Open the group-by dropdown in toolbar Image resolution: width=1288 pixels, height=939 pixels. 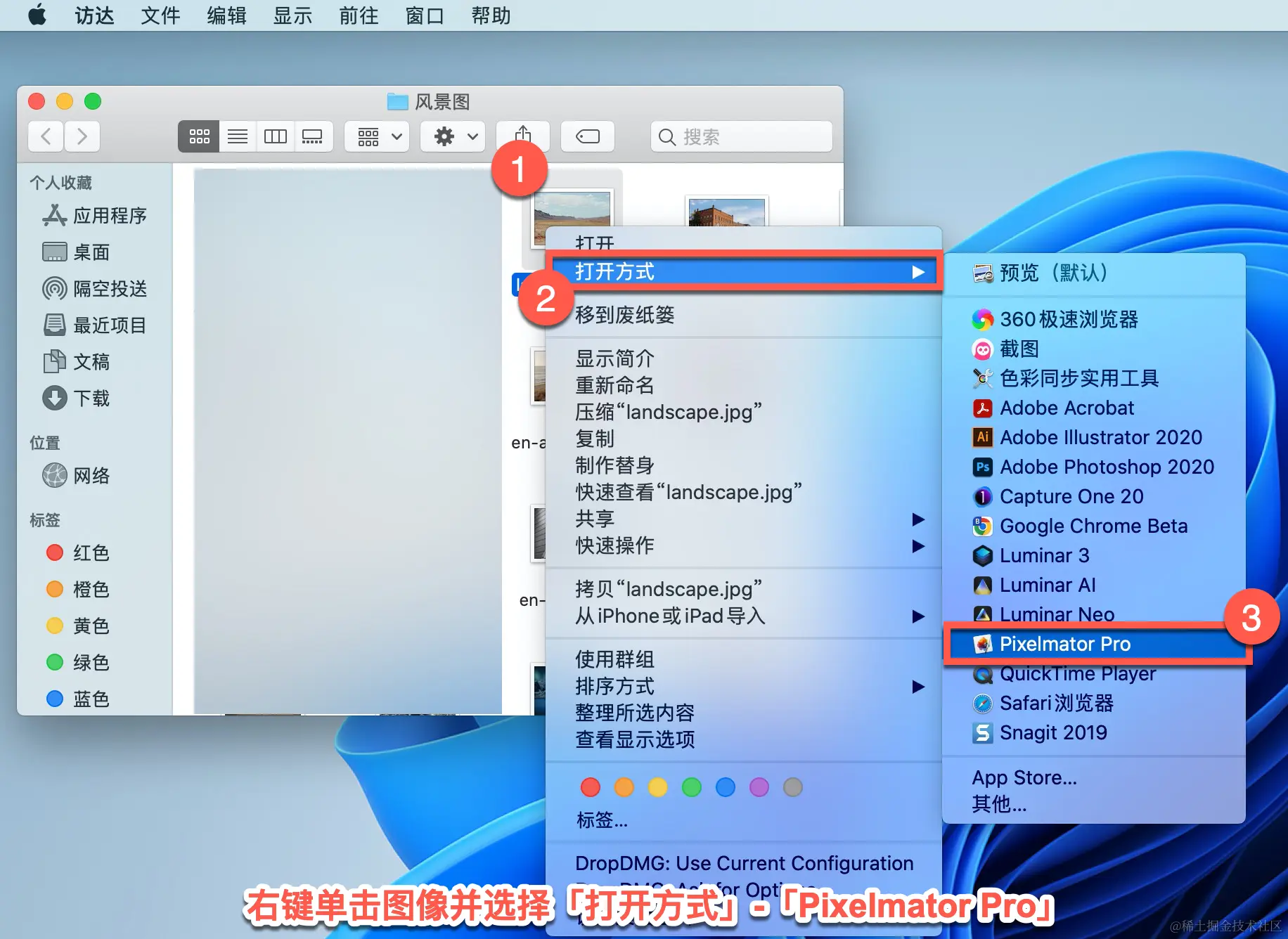tap(378, 136)
